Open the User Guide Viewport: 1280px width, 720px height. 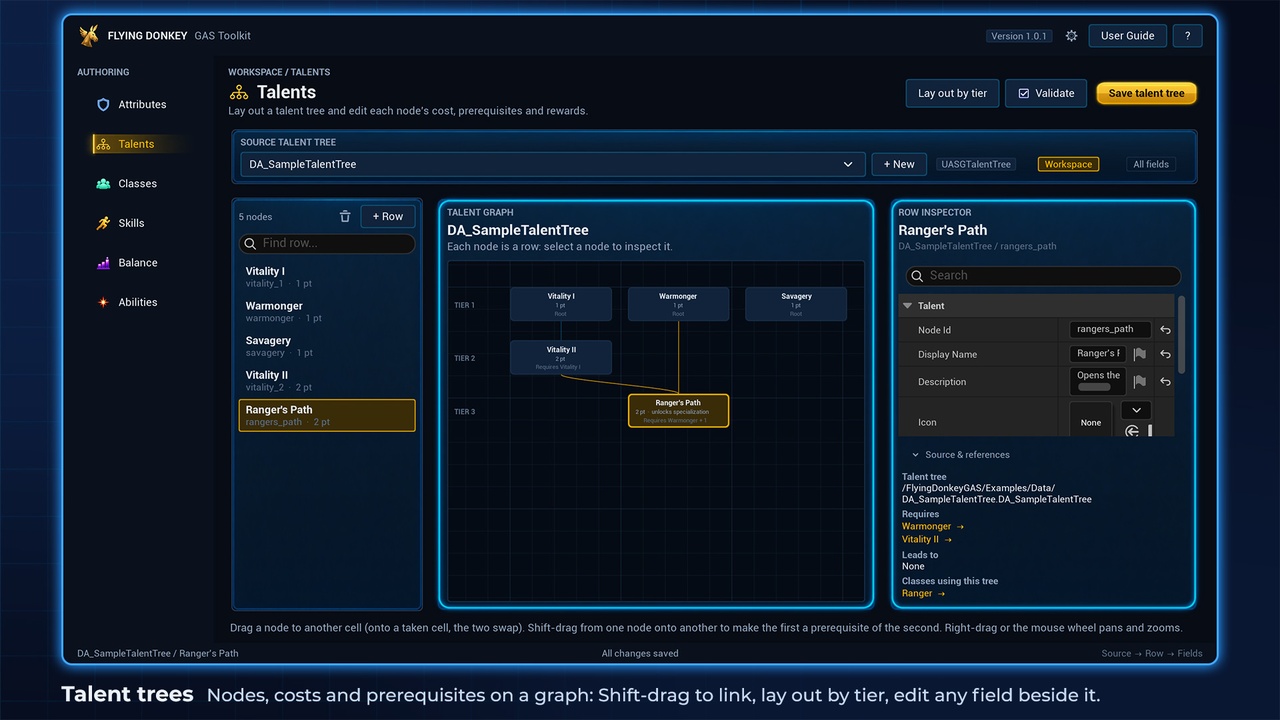point(1127,36)
